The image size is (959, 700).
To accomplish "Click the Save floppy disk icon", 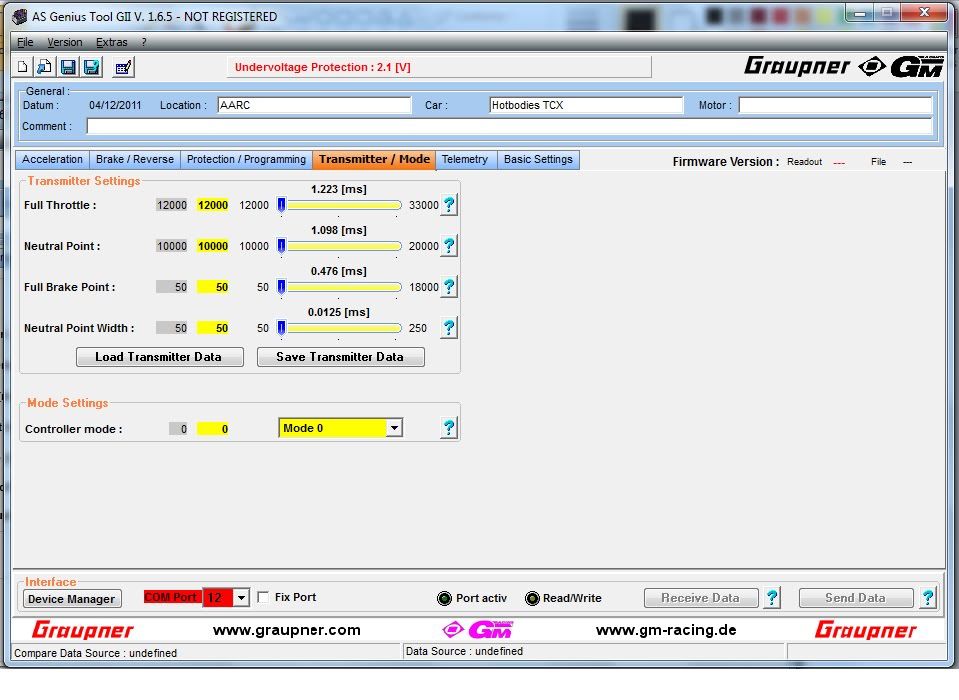I will (68, 67).
